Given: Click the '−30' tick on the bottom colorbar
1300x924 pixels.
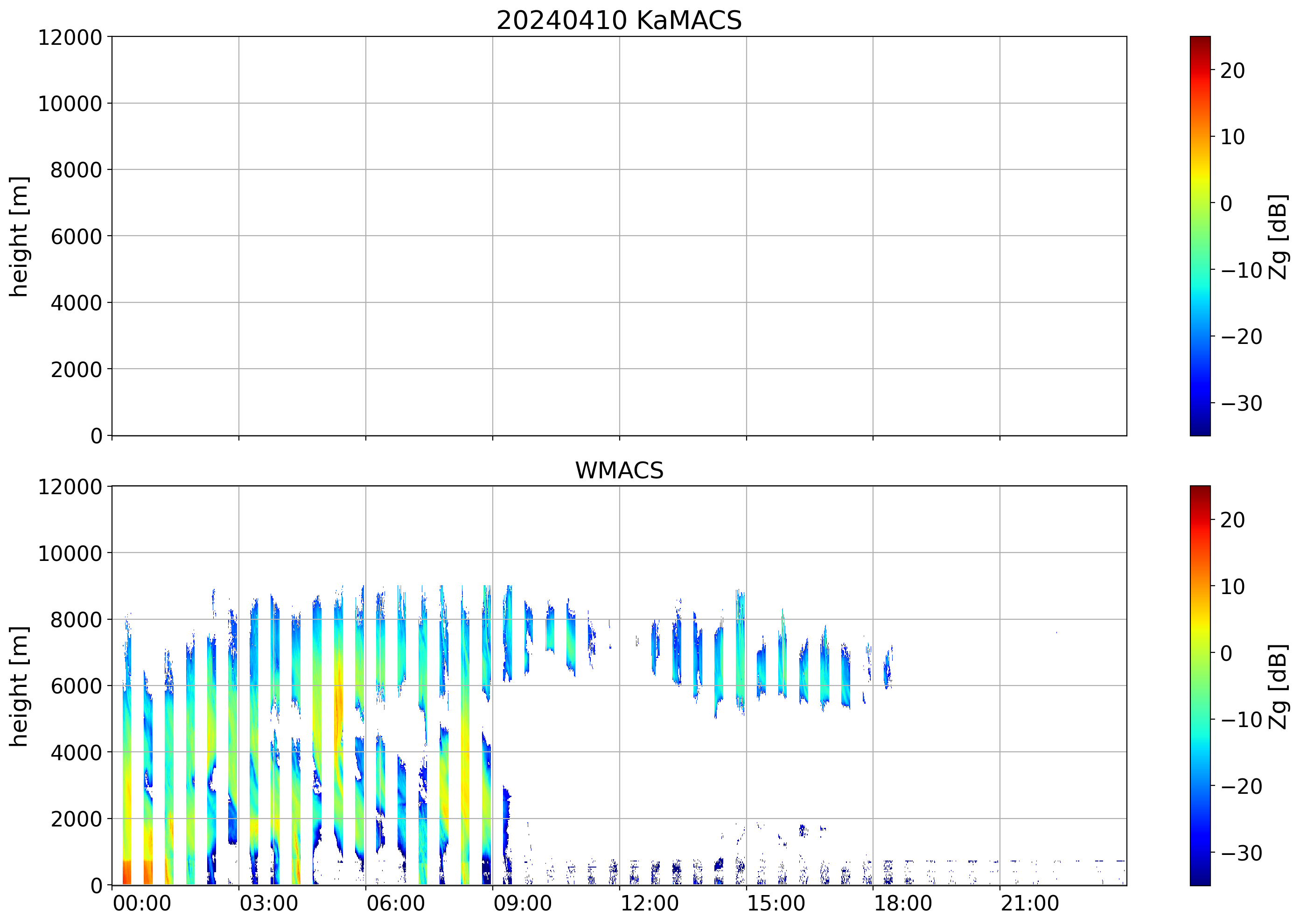Looking at the screenshot, I should click(1241, 852).
